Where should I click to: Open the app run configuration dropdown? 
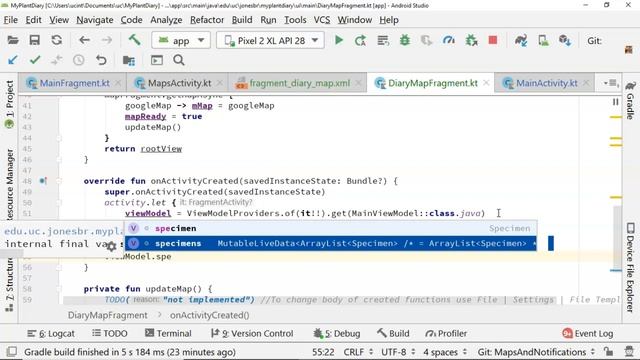(181, 40)
